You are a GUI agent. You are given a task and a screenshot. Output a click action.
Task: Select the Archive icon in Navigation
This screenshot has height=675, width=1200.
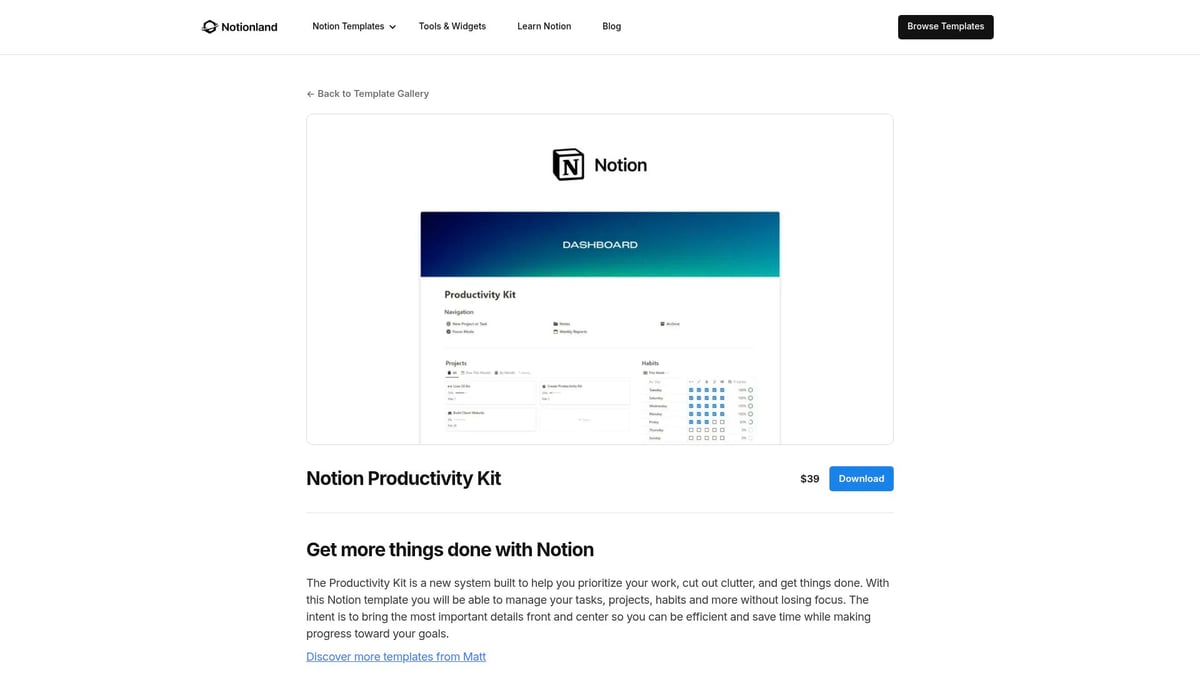point(663,324)
